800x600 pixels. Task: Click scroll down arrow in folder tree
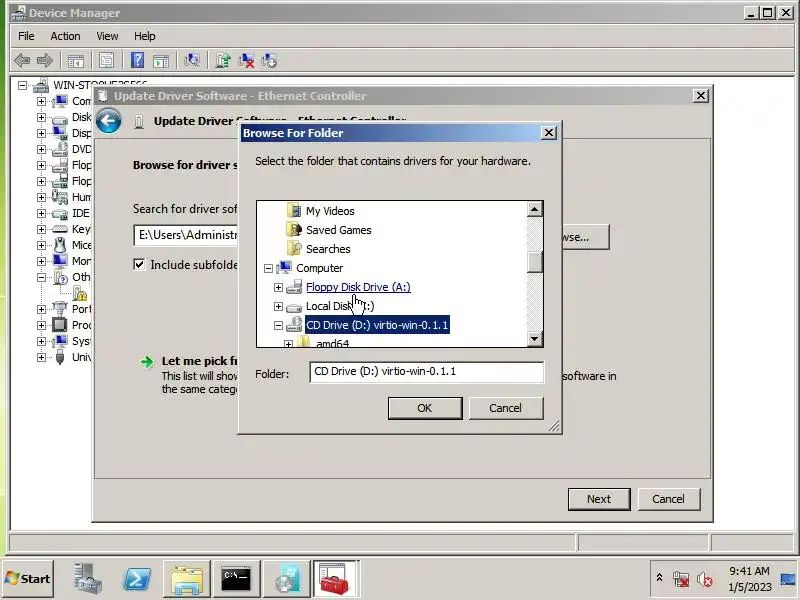535,339
